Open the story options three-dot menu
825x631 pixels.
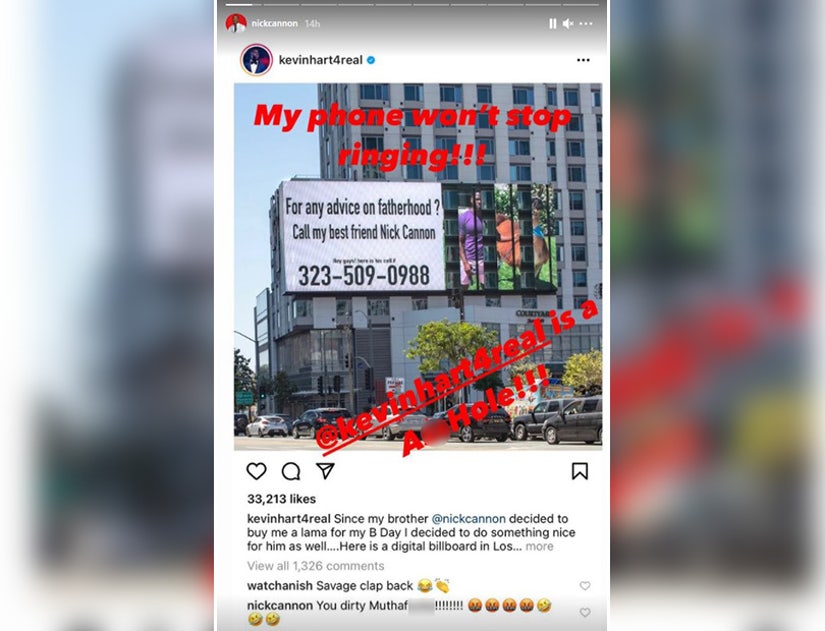[586, 24]
